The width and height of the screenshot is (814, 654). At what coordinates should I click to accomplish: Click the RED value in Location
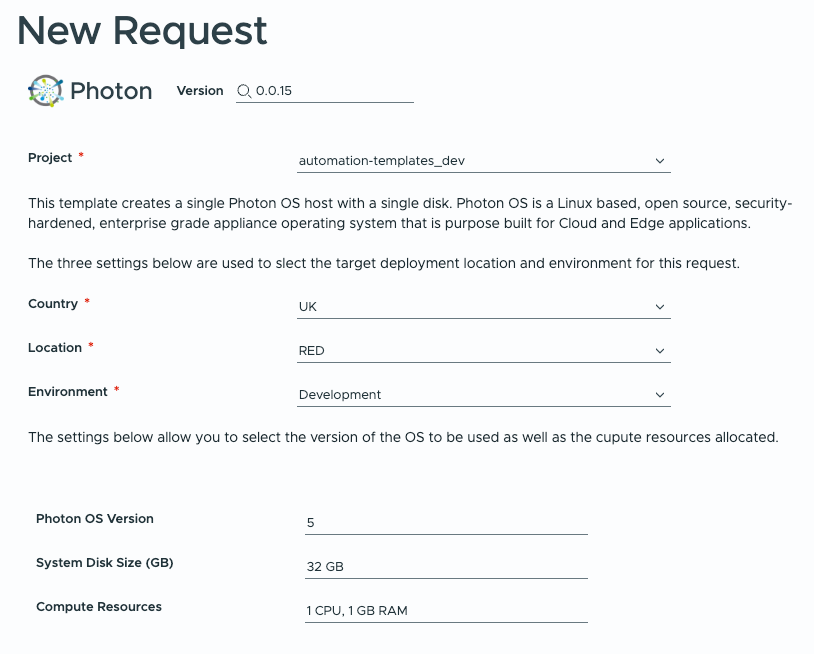[x=312, y=350]
